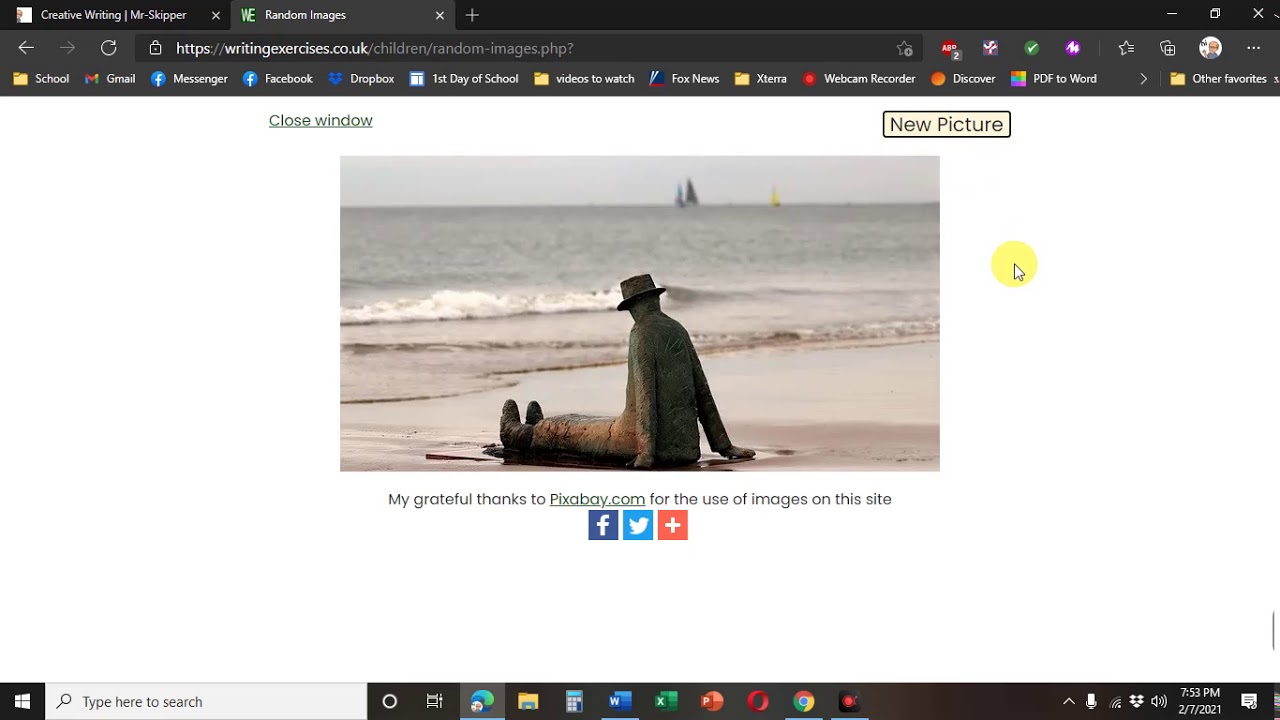Open the screen recorder taskbar icon
The height and width of the screenshot is (720, 1280).
pyautogui.click(x=849, y=701)
